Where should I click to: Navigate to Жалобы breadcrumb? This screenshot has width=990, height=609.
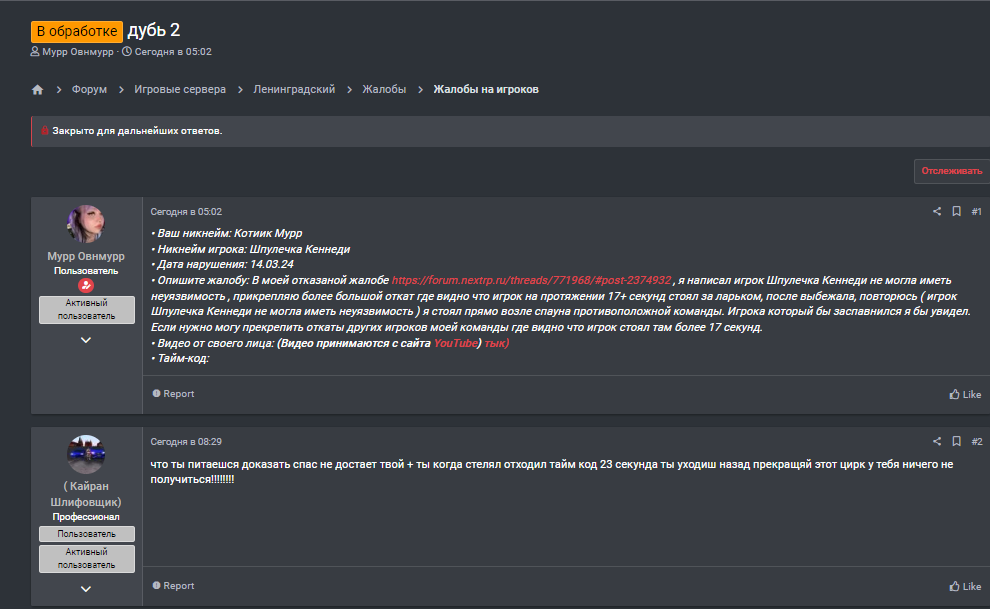point(384,90)
